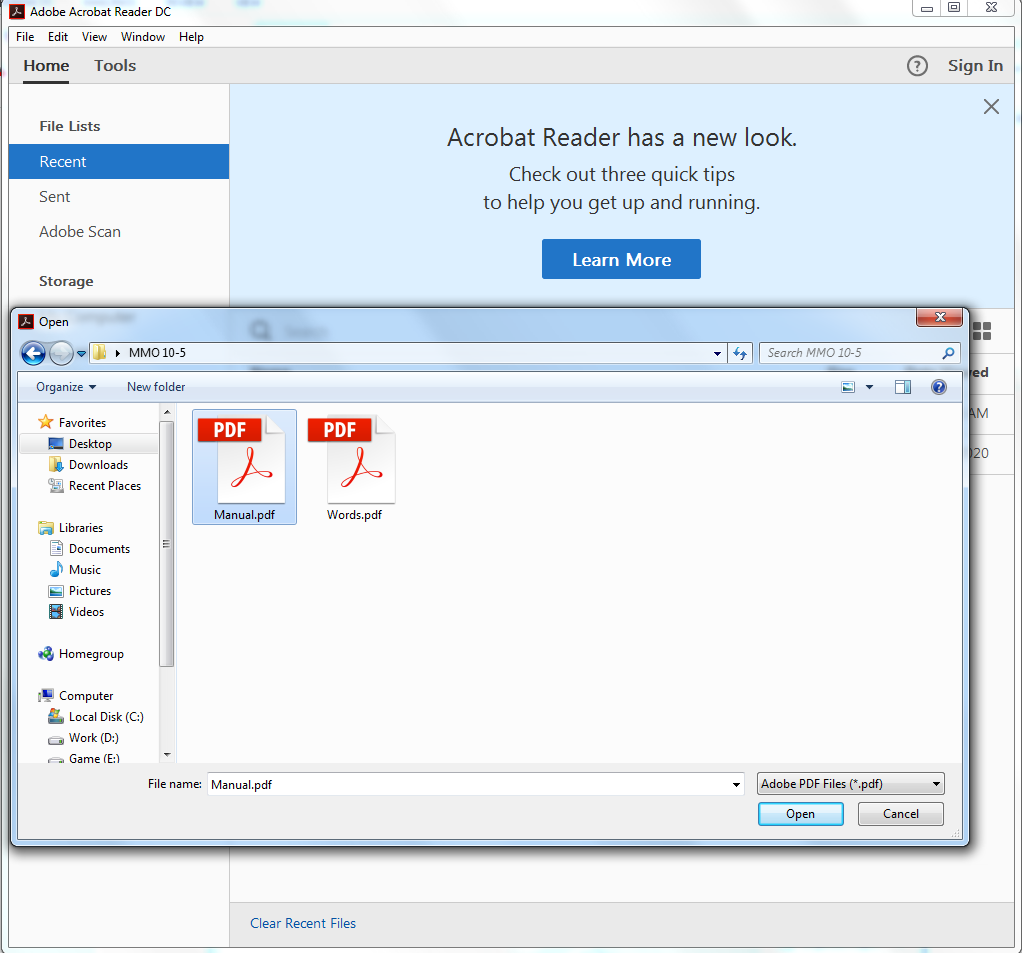Image resolution: width=1022 pixels, height=953 pixels.
Task: Click the refresh icon beside address bar
Action: [740, 353]
